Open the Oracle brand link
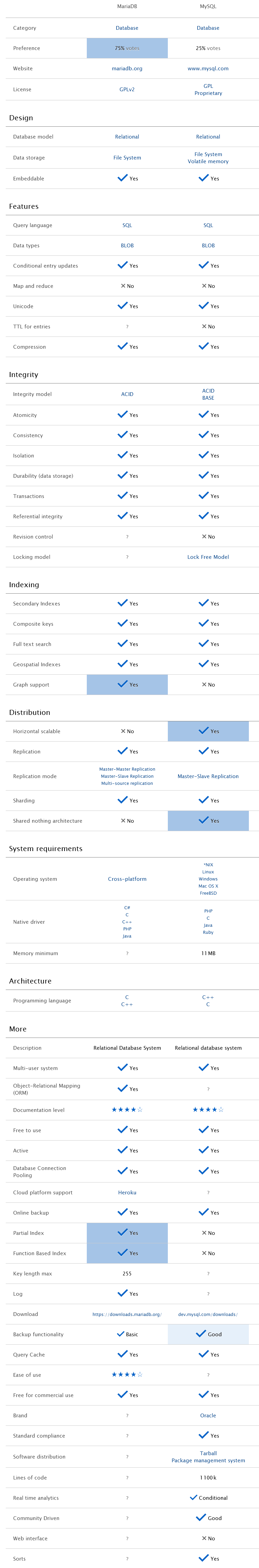Image resolution: width=259 pixels, height=1568 pixels. [x=208, y=1415]
